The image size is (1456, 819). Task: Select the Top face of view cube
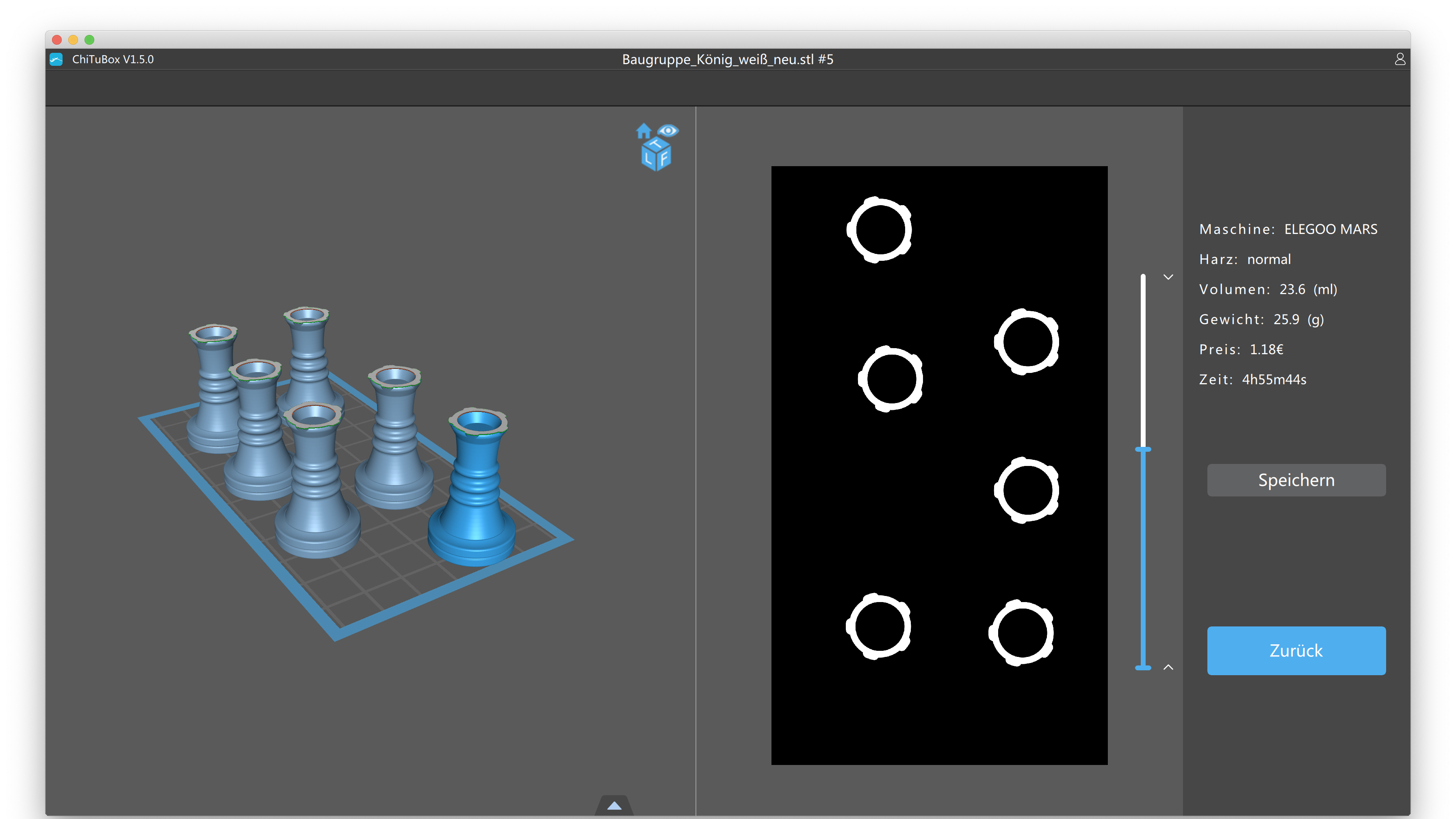tap(656, 145)
